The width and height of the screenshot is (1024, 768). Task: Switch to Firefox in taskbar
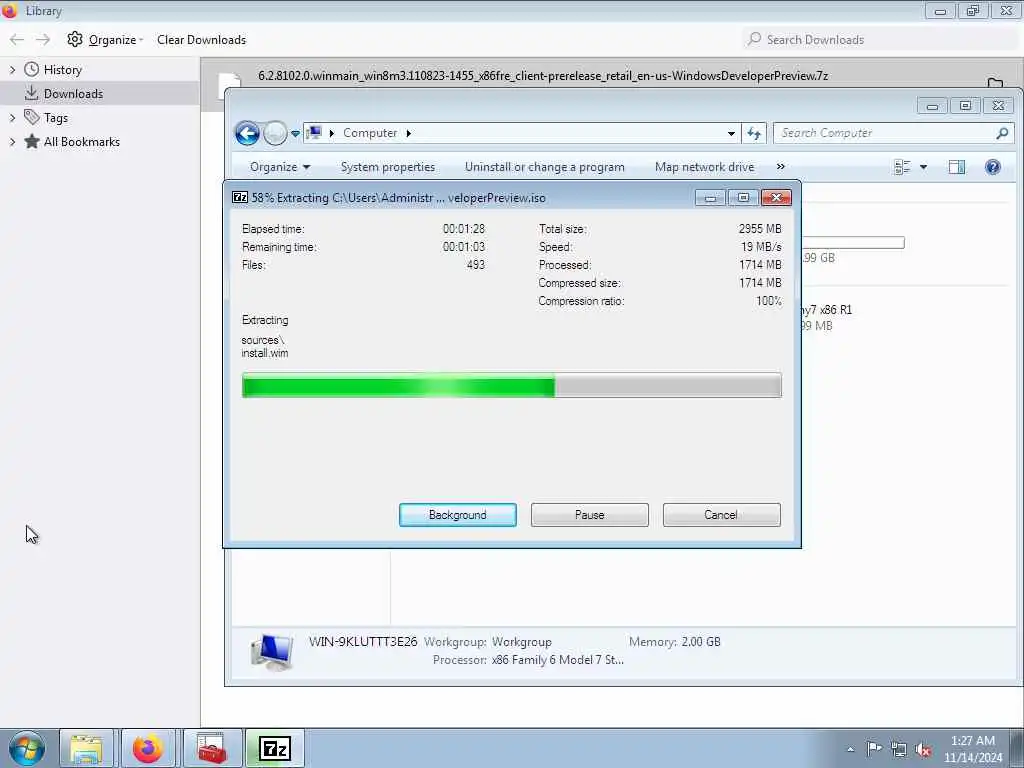[x=148, y=748]
